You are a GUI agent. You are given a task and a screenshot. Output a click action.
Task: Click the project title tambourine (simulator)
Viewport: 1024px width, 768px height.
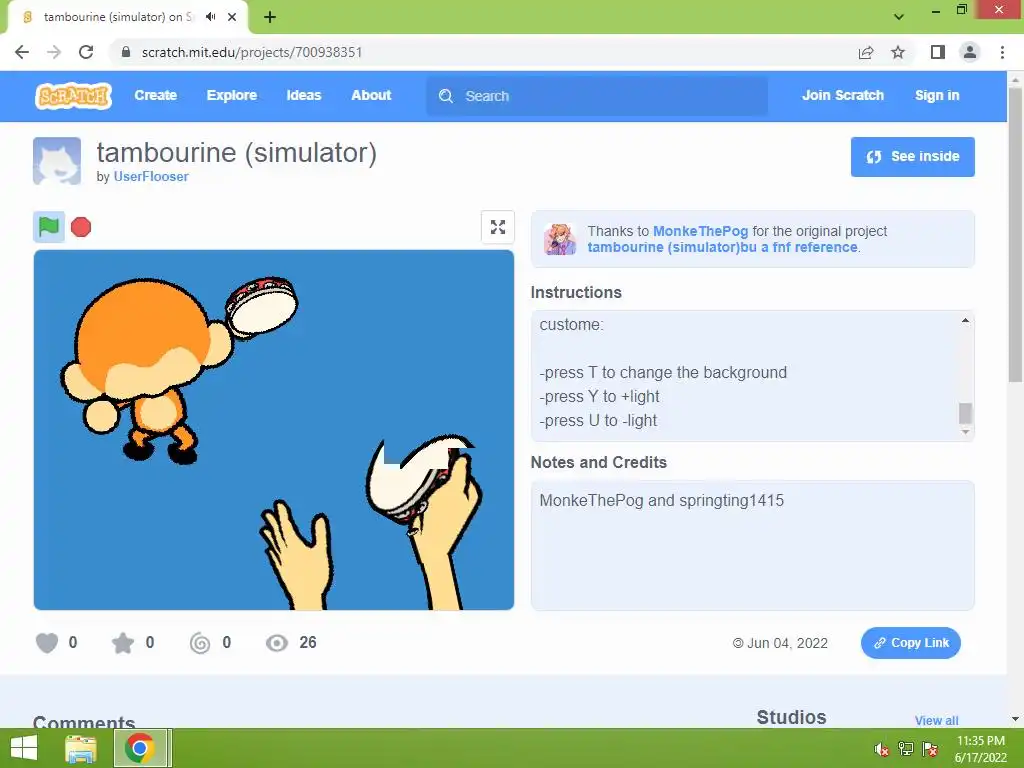[x=236, y=153]
